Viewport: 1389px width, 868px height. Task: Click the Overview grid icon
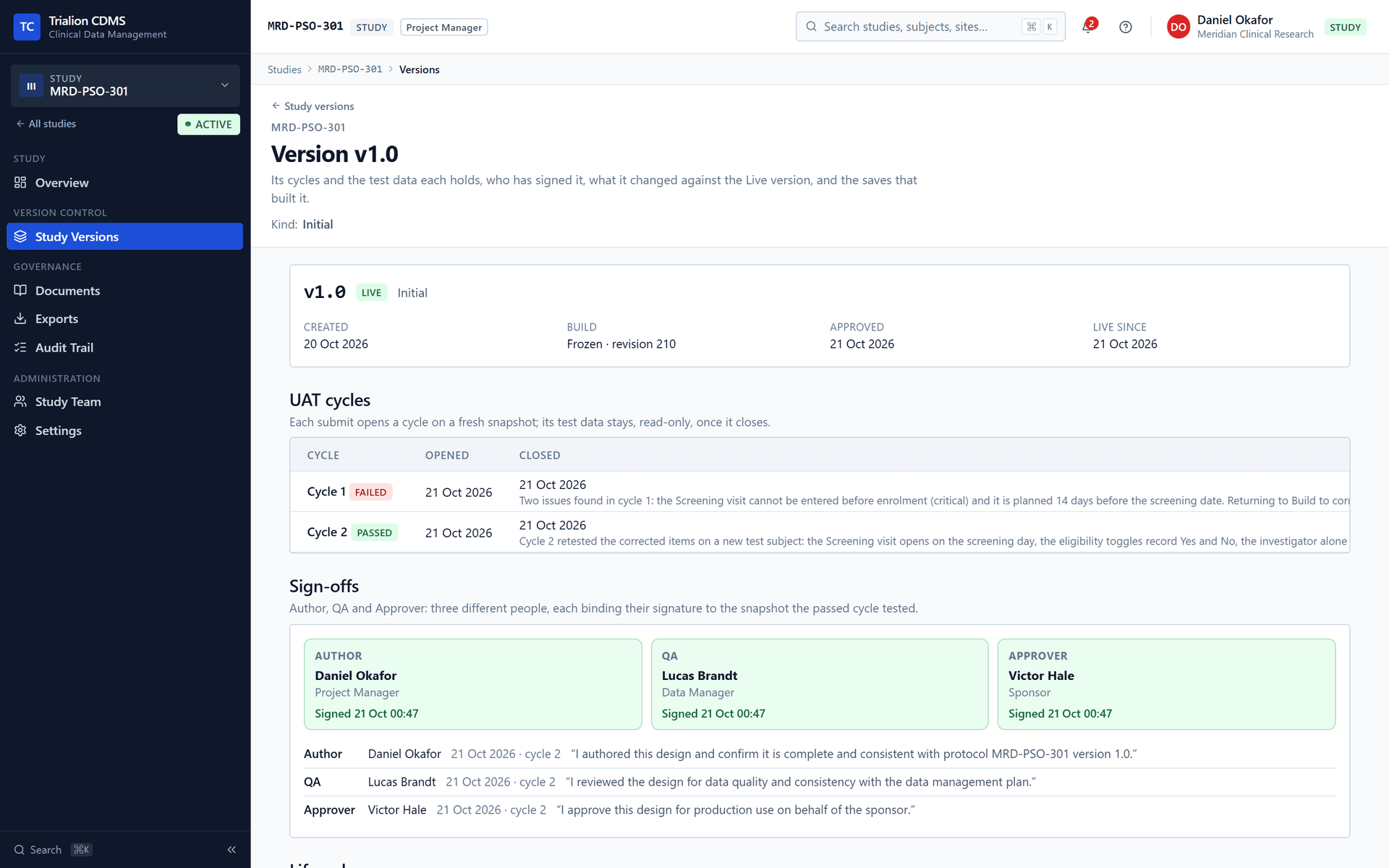coord(20,182)
